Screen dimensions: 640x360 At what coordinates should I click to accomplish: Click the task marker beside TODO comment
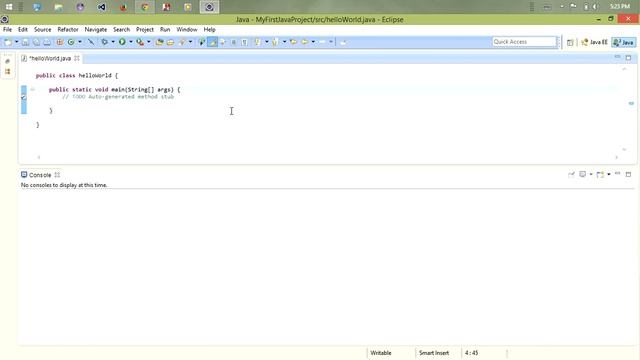pos(24,97)
